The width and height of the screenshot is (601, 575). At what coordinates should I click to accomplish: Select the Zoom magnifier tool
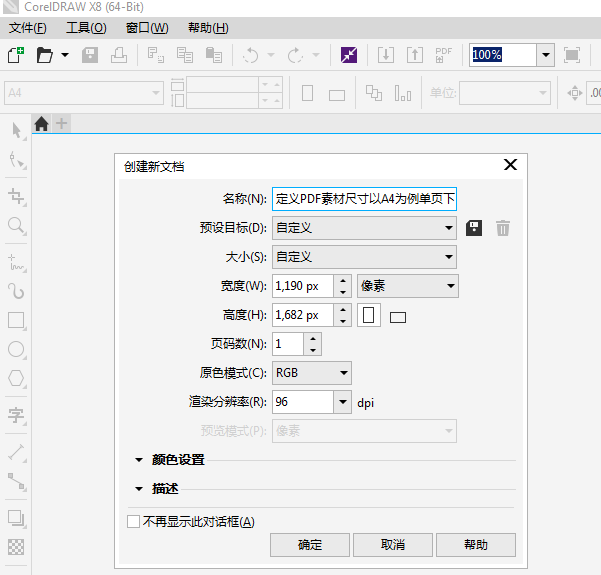[16, 225]
